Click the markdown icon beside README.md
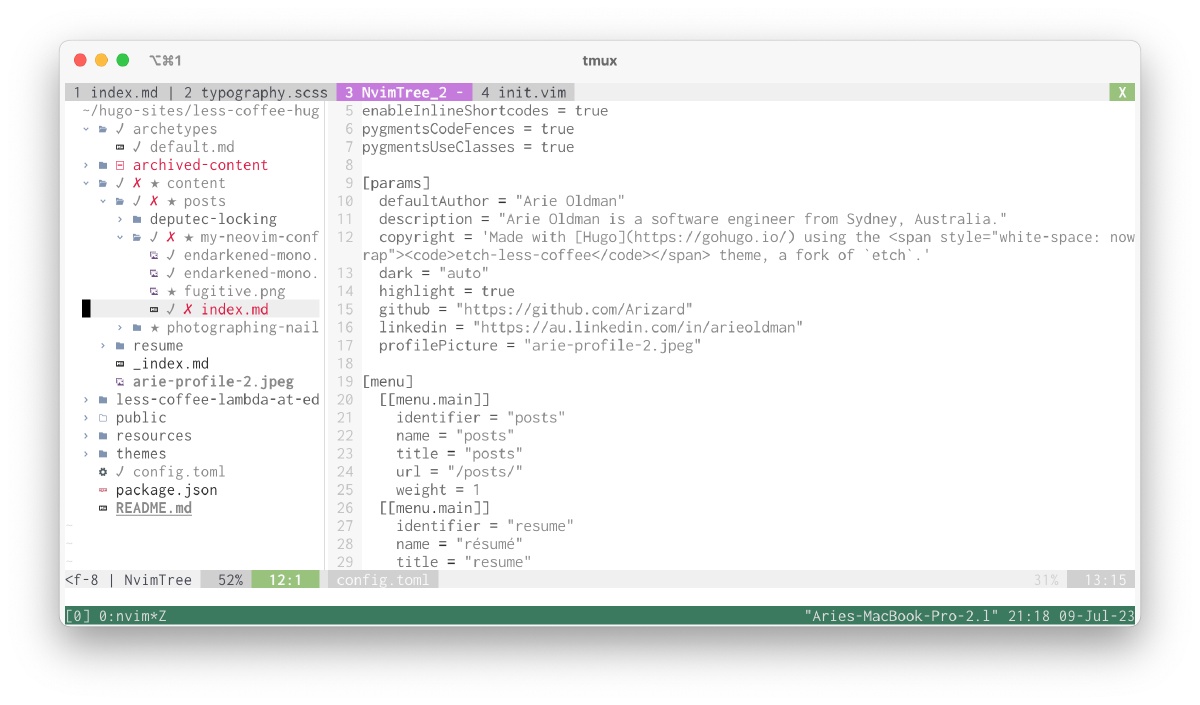Screen dimensions: 1200x705 pos(103,508)
